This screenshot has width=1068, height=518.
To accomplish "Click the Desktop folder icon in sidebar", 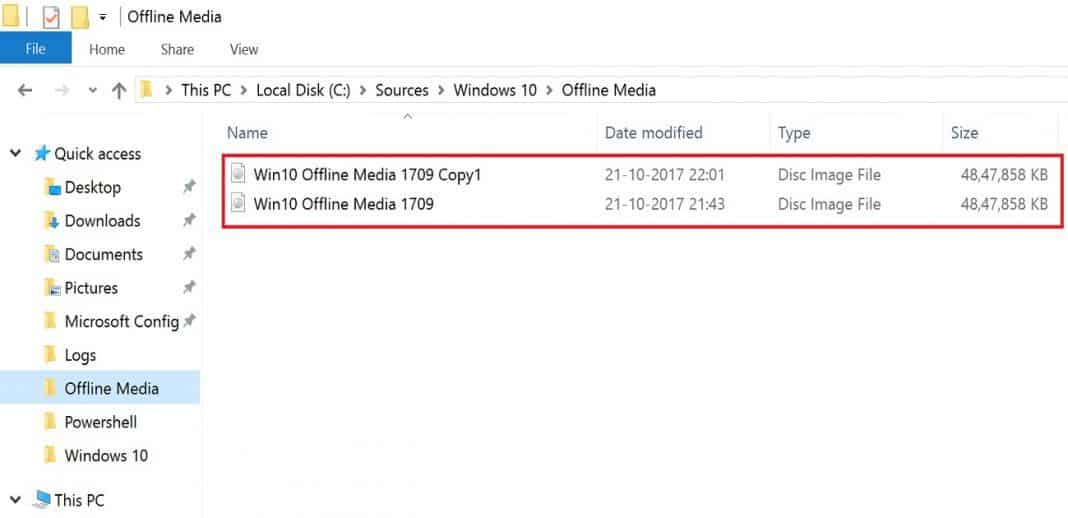I will point(52,187).
